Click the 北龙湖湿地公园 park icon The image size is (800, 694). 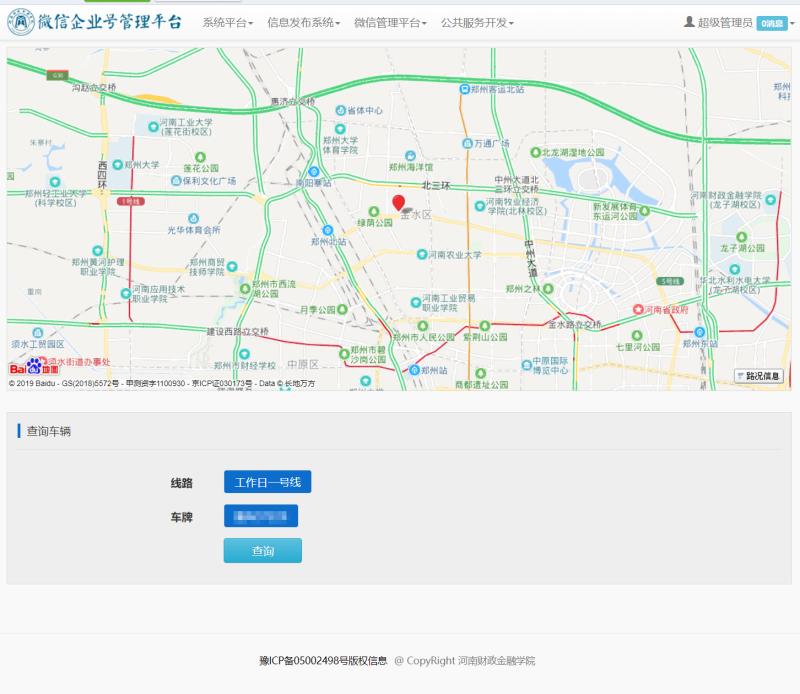(x=535, y=152)
